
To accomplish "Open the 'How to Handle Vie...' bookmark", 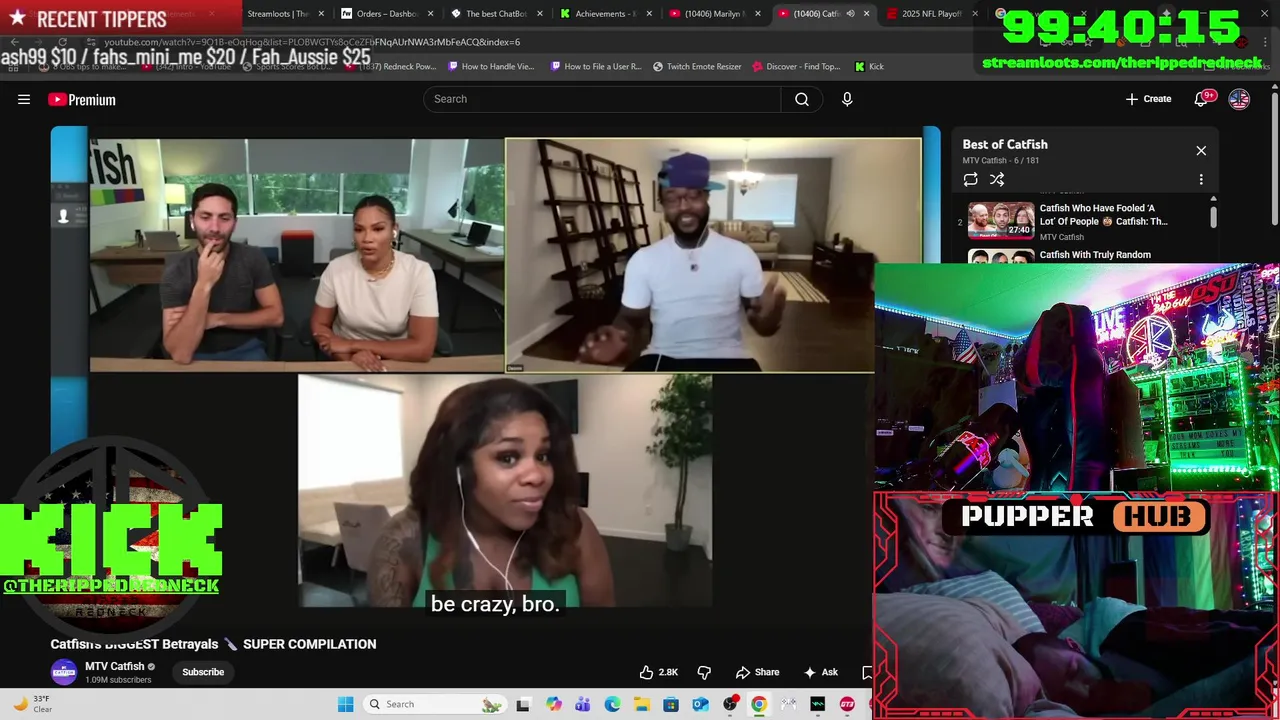I will [491, 66].
